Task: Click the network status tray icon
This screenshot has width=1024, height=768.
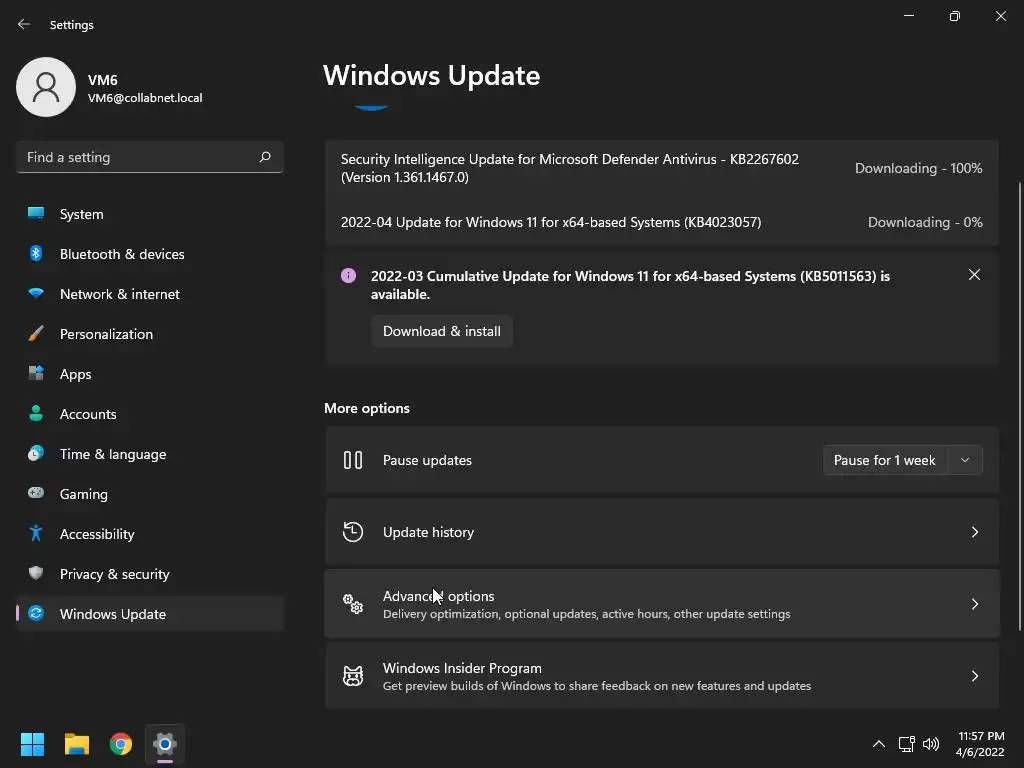Action: tap(906, 744)
